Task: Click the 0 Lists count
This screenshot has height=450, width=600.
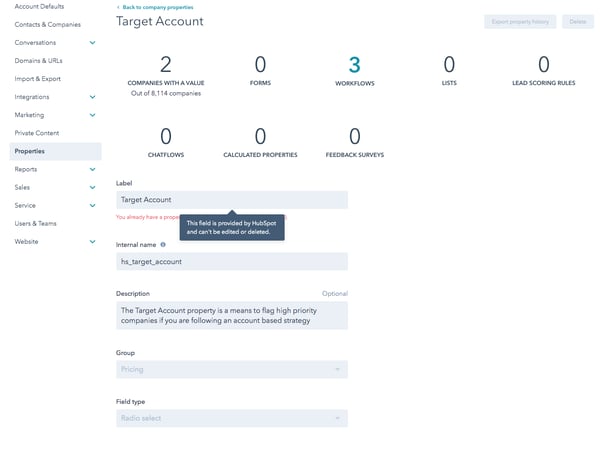Action: (x=449, y=64)
